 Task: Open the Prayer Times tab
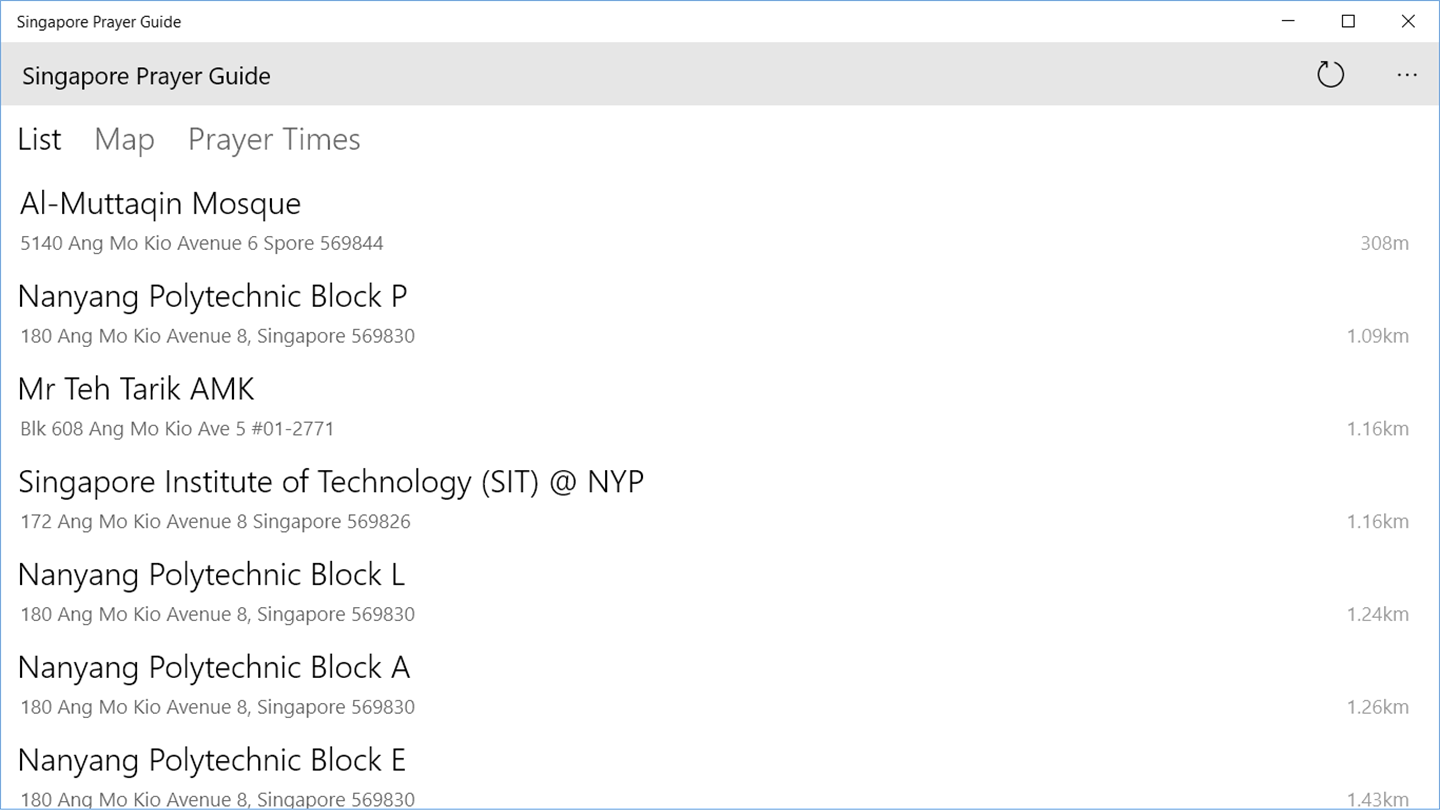(x=274, y=140)
